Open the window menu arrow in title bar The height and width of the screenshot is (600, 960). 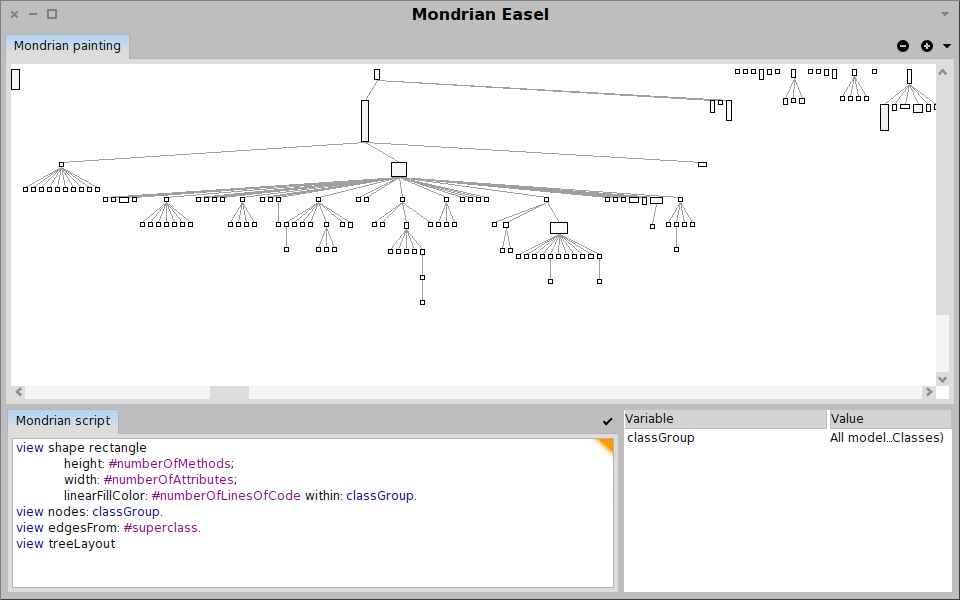944,14
